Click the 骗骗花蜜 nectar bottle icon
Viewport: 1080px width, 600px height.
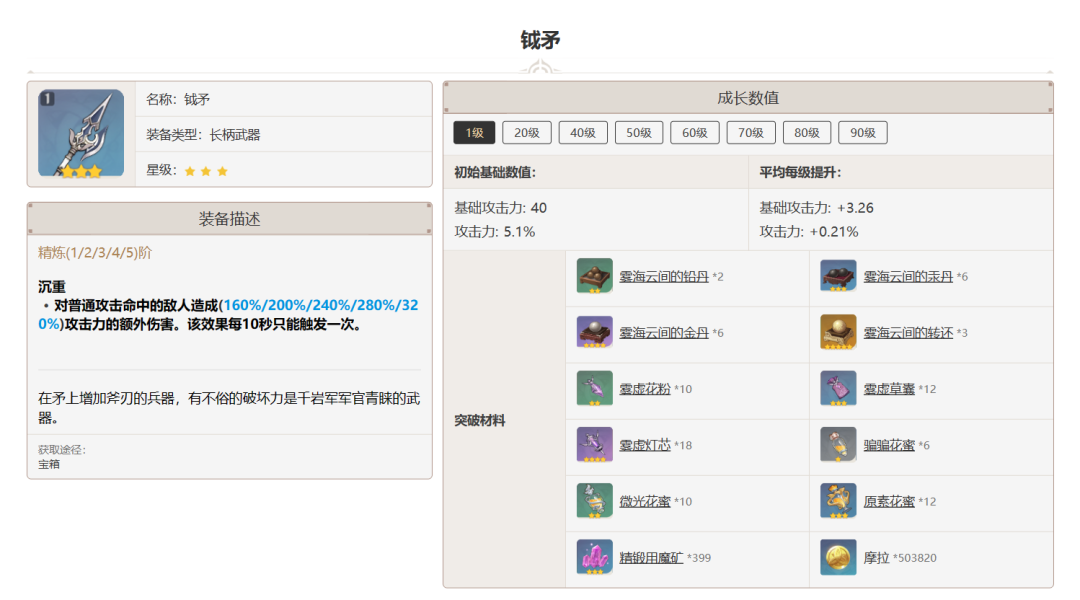click(838, 445)
